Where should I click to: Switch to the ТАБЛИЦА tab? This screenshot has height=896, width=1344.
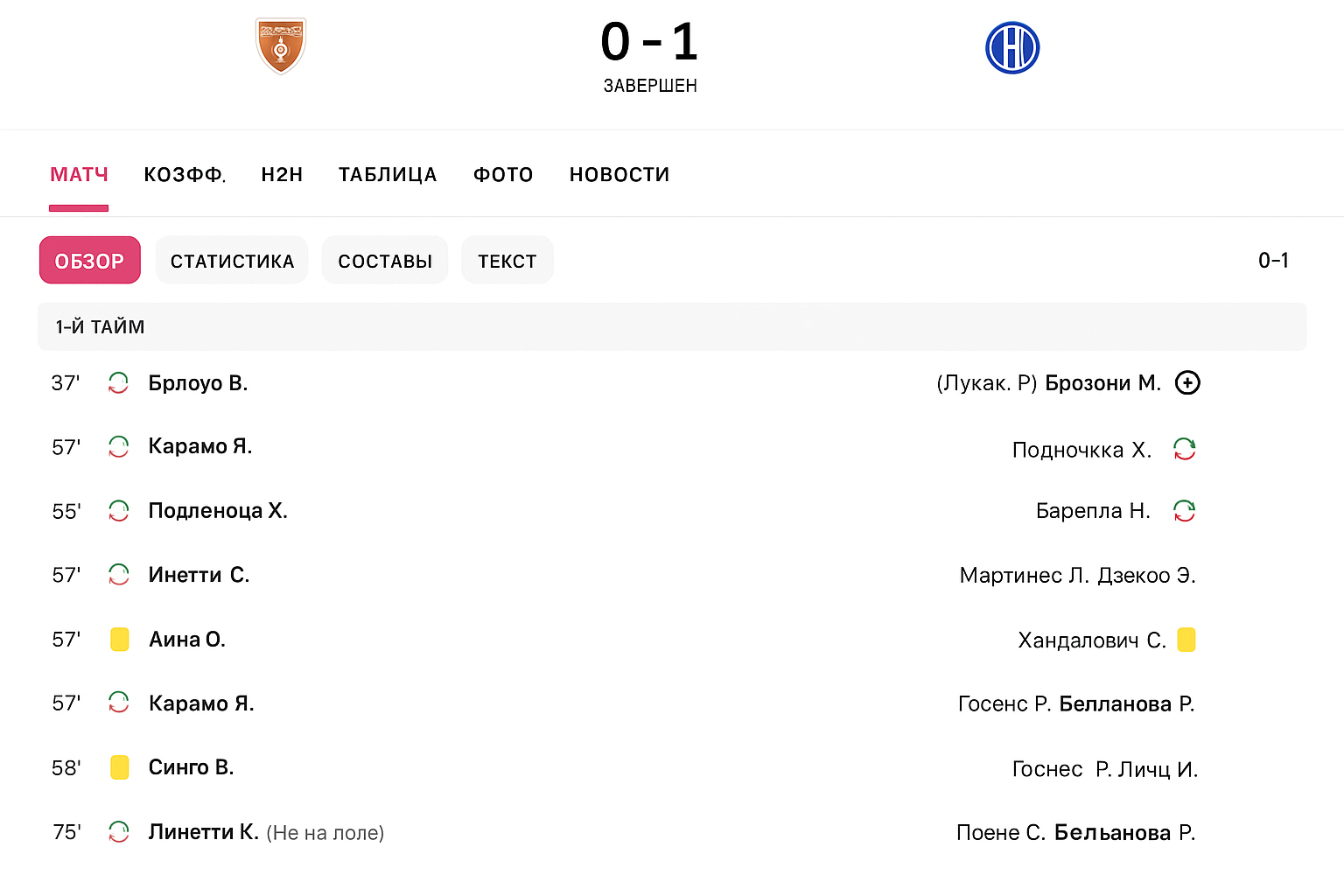tap(388, 174)
